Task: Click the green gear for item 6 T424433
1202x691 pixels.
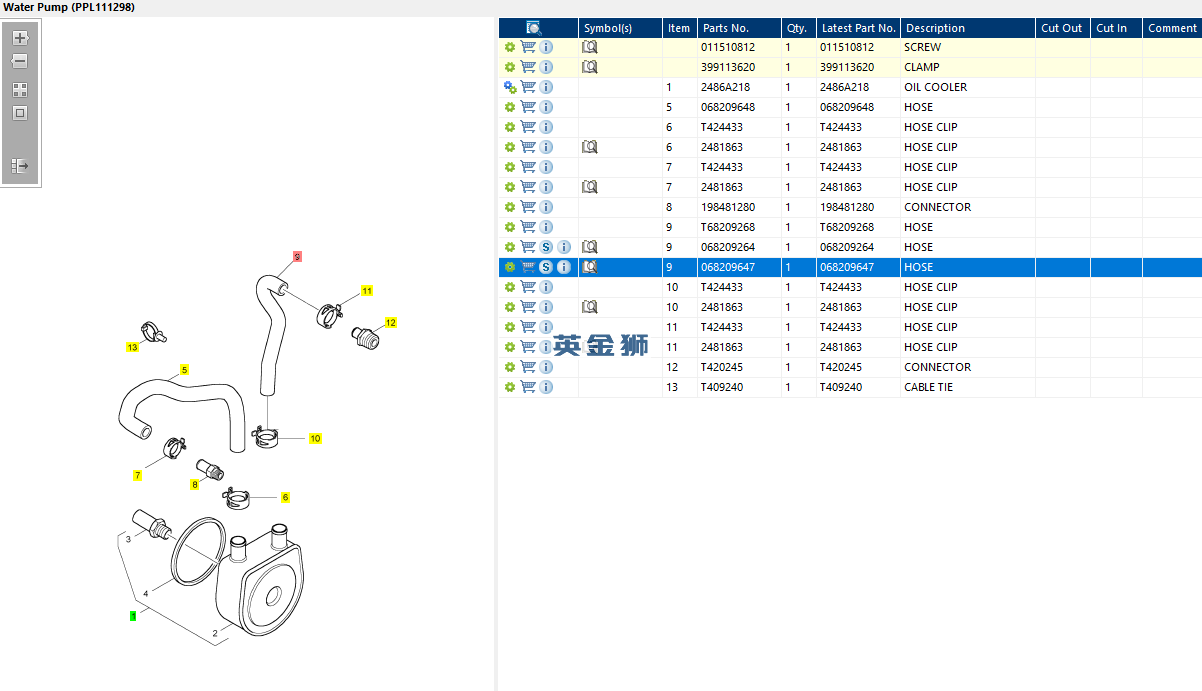Action: [510, 127]
